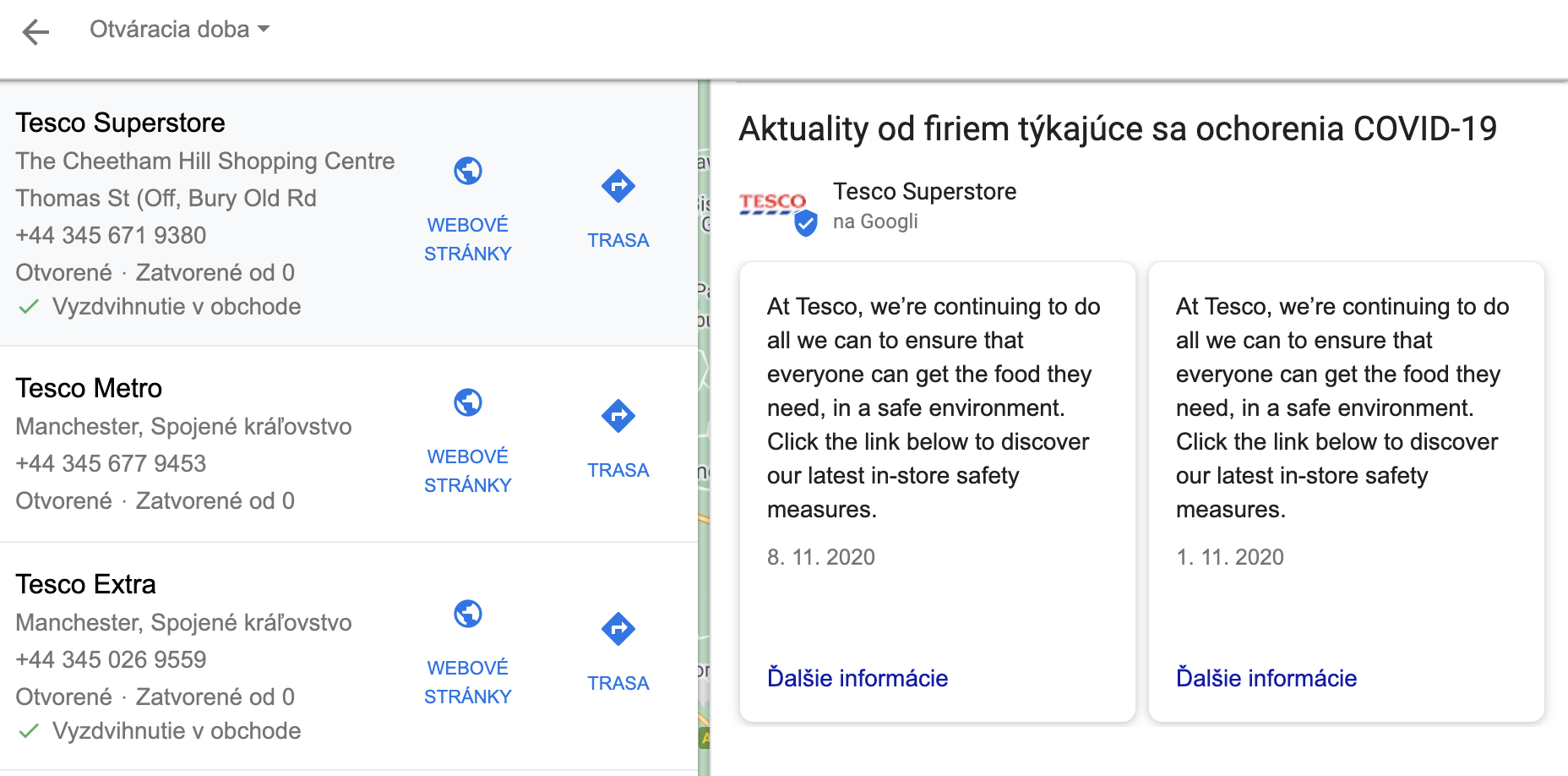Click in-store pickup label under Tesco Superstore
1568x776 pixels.
(x=177, y=306)
